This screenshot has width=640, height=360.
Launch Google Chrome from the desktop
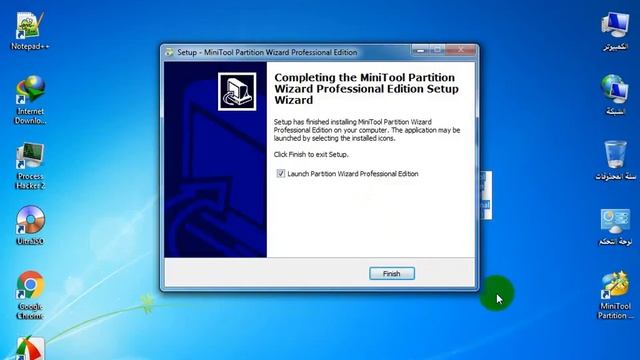[30, 295]
